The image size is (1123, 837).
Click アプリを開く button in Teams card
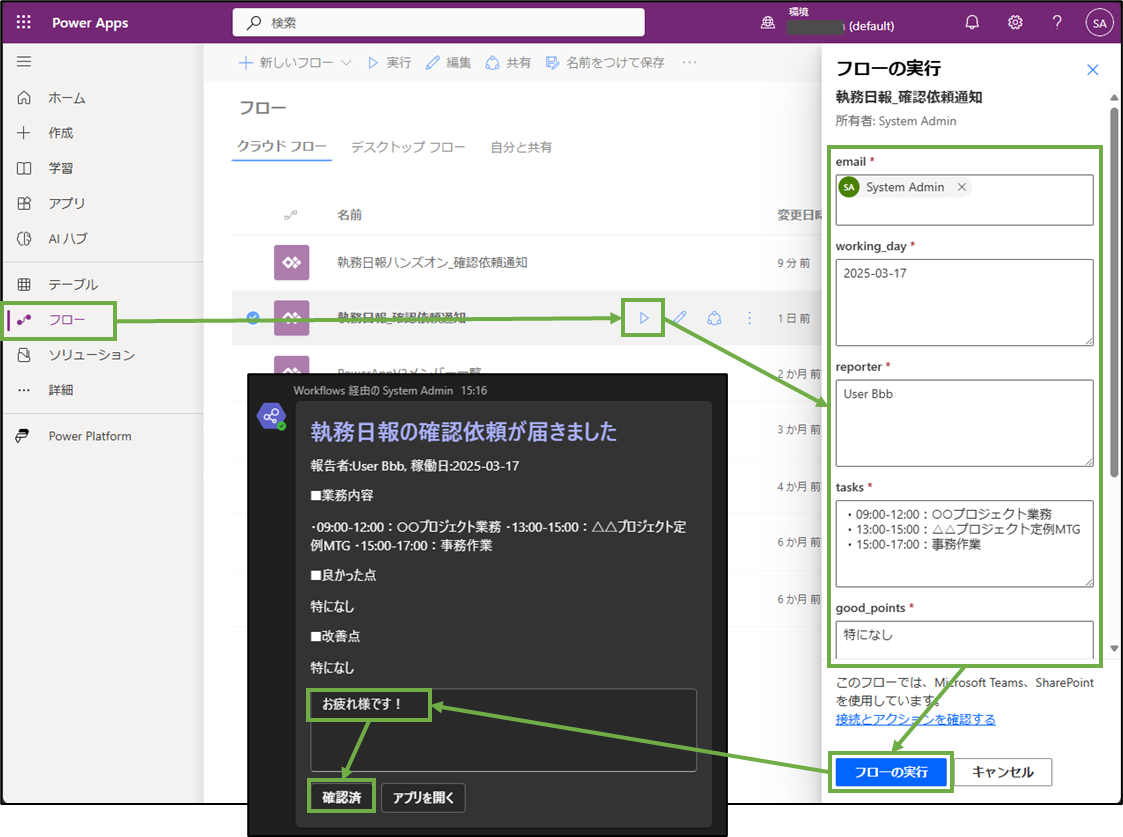click(x=423, y=798)
